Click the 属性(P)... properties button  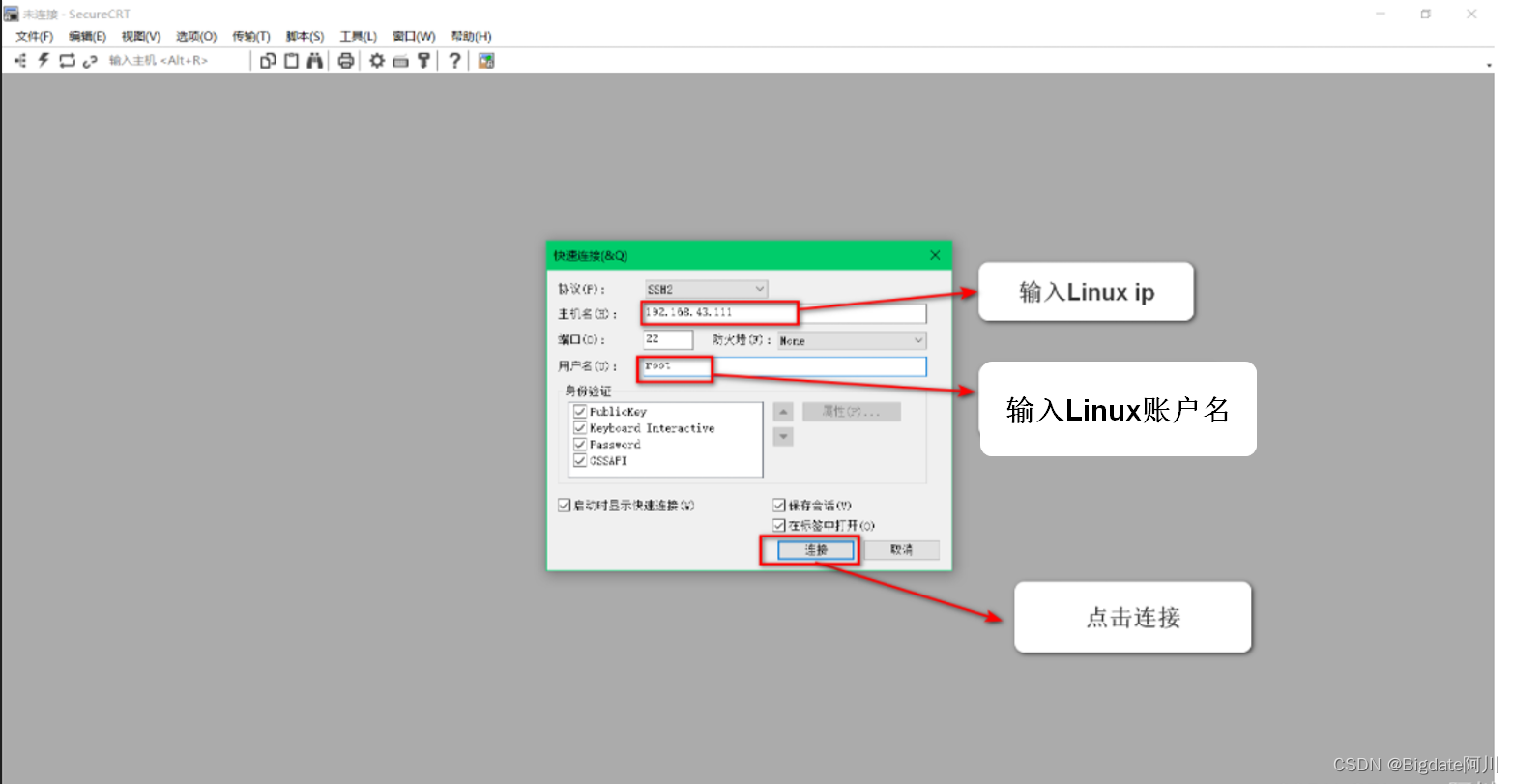click(x=851, y=412)
